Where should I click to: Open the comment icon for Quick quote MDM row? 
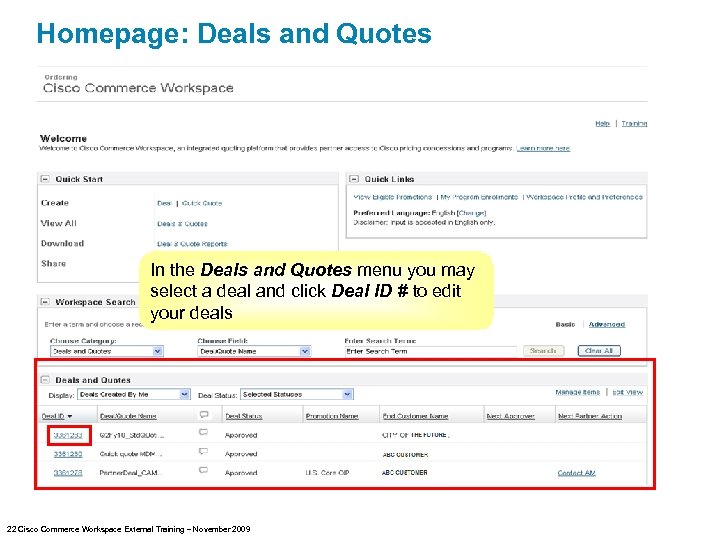pyautogui.click(x=203, y=452)
